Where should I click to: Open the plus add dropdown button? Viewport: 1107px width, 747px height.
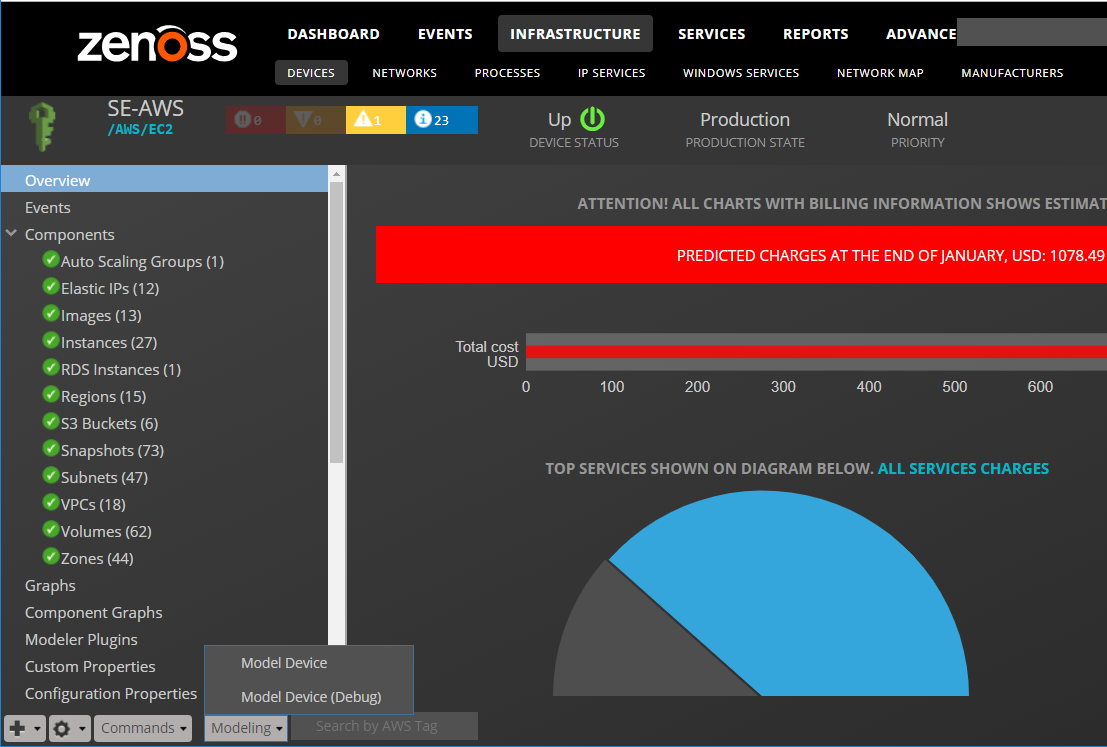pyautogui.click(x=25, y=729)
